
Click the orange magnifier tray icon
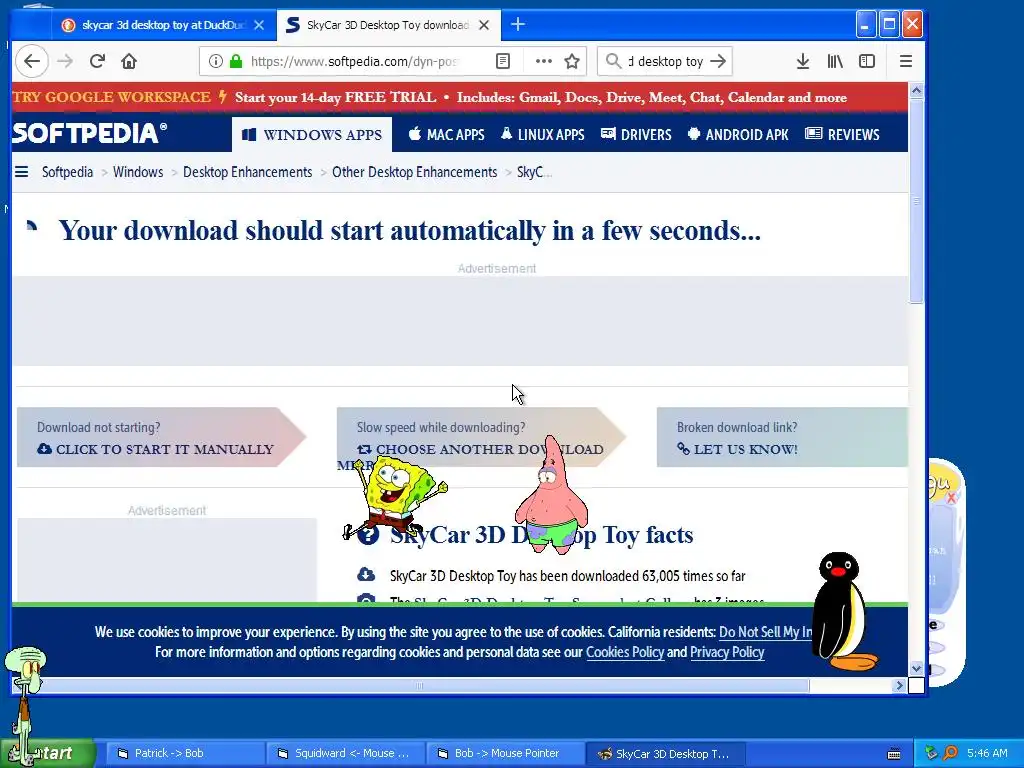click(x=950, y=753)
